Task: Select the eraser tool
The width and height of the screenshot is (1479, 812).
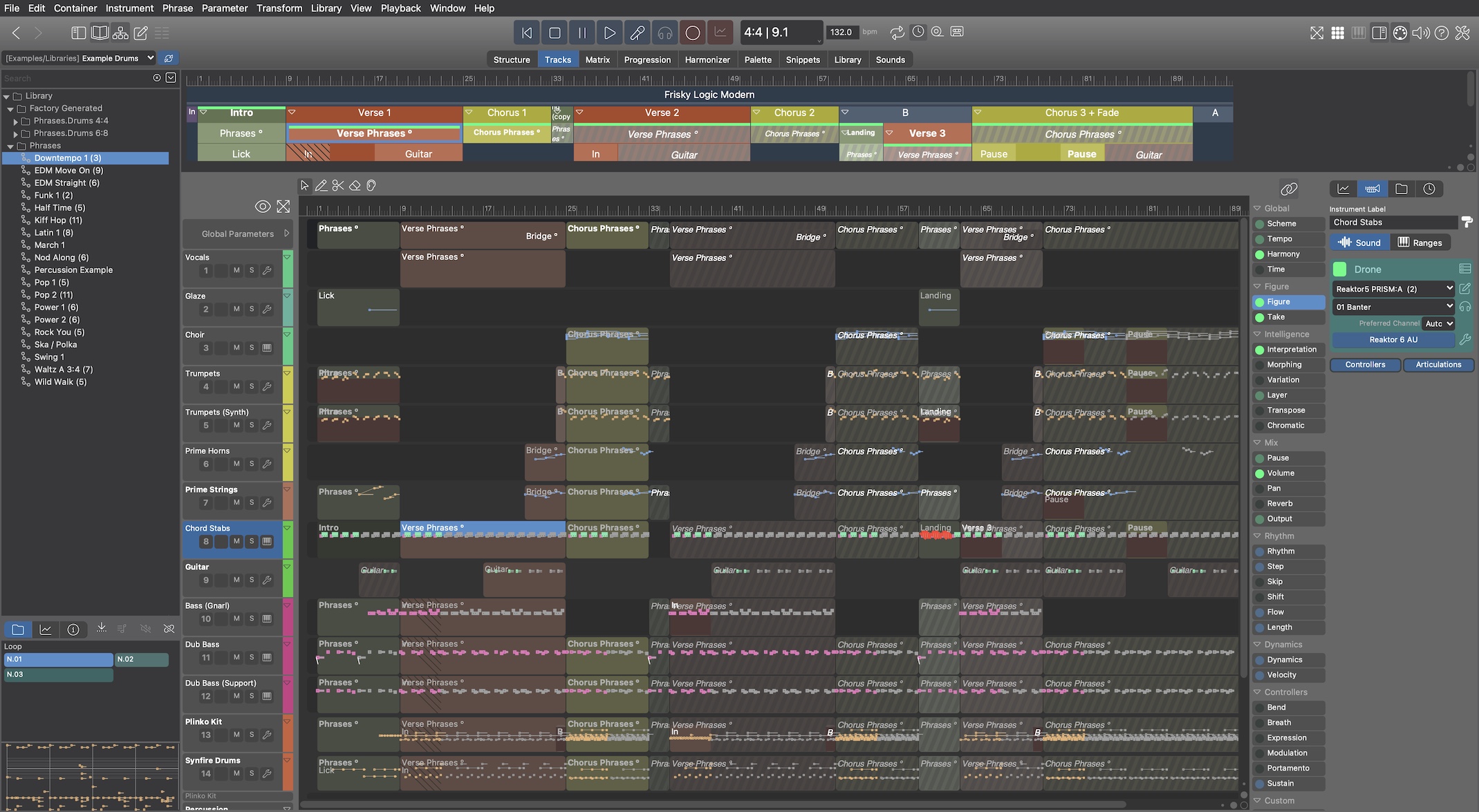Action: coord(355,185)
